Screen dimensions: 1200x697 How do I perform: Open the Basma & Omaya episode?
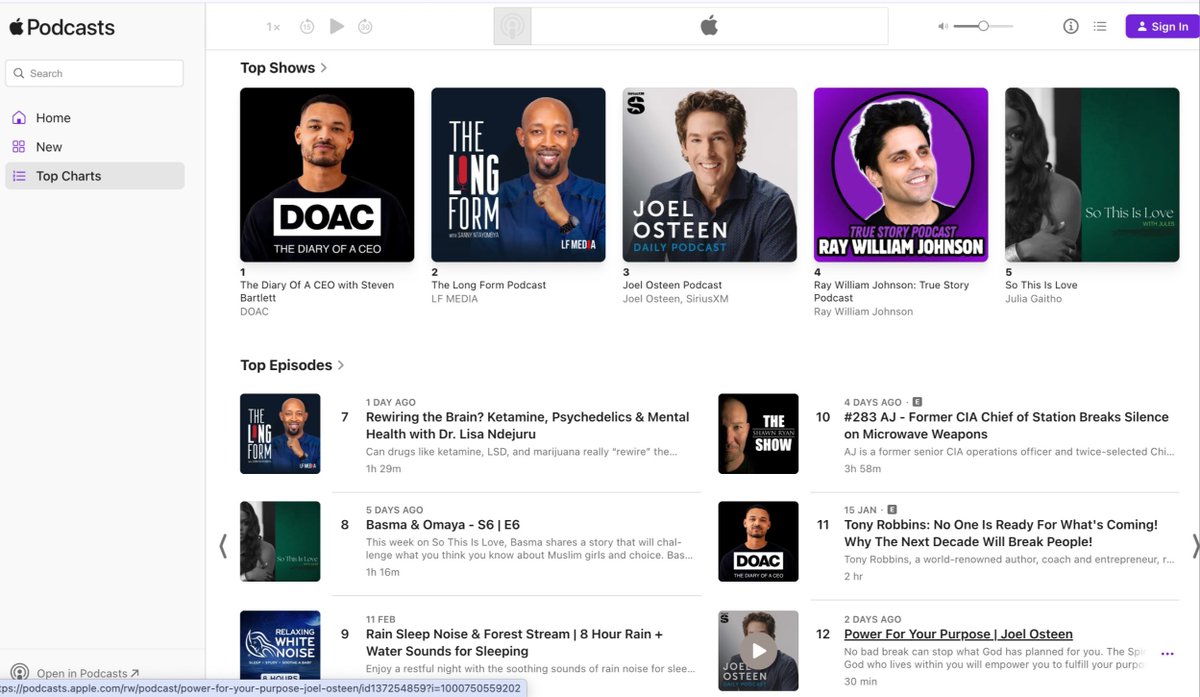443,525
